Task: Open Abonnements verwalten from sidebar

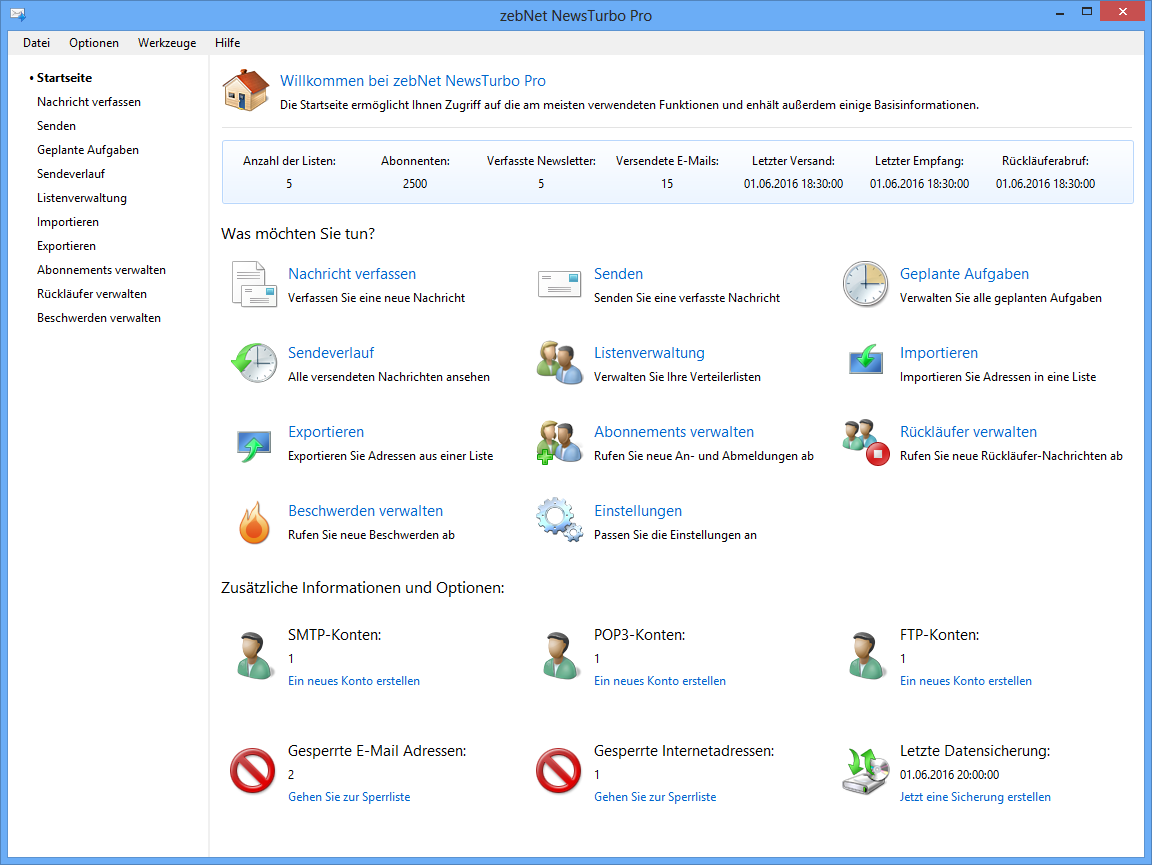Action: point(101,270)
